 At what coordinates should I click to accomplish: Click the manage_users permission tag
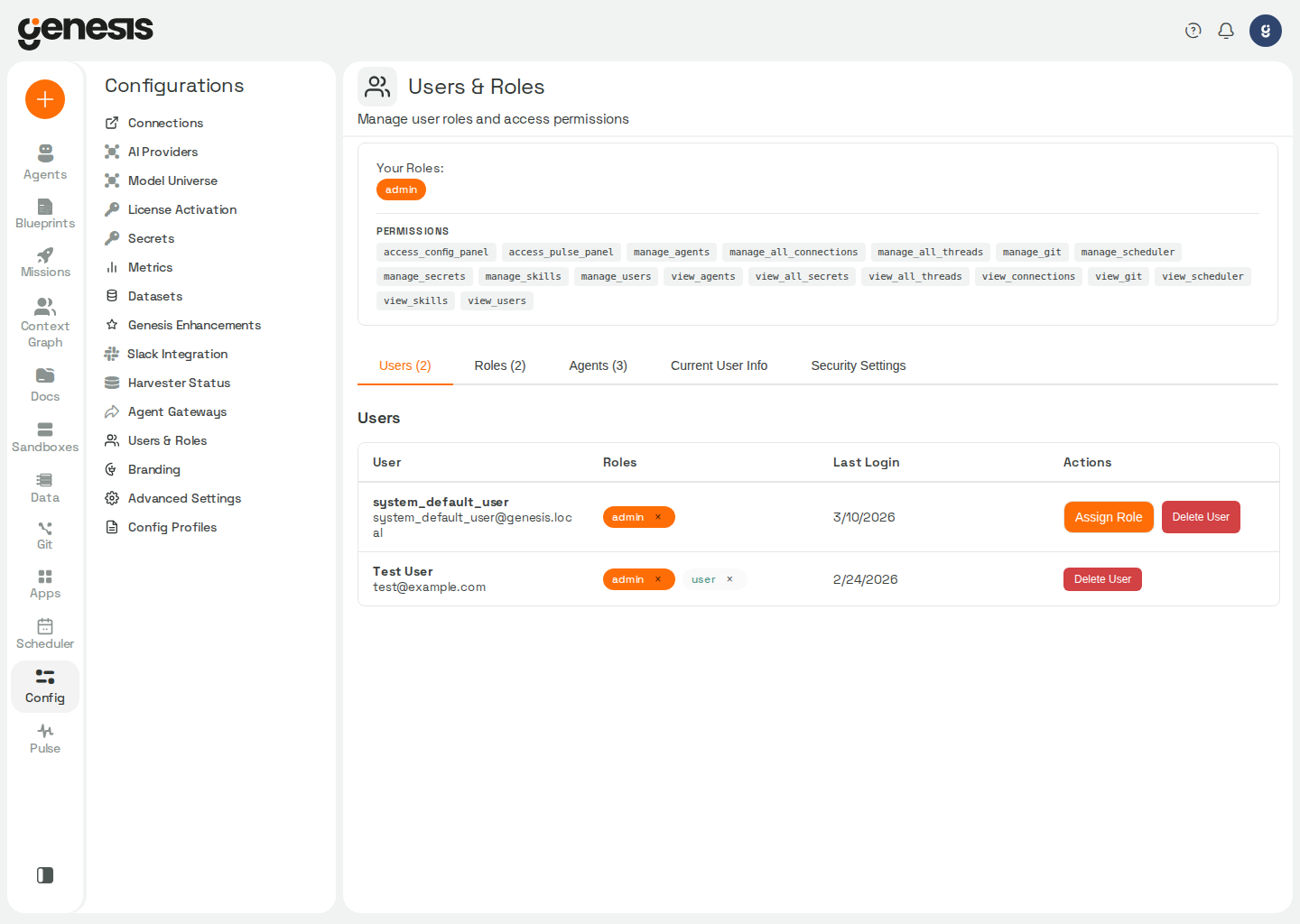tap(616, 276)
